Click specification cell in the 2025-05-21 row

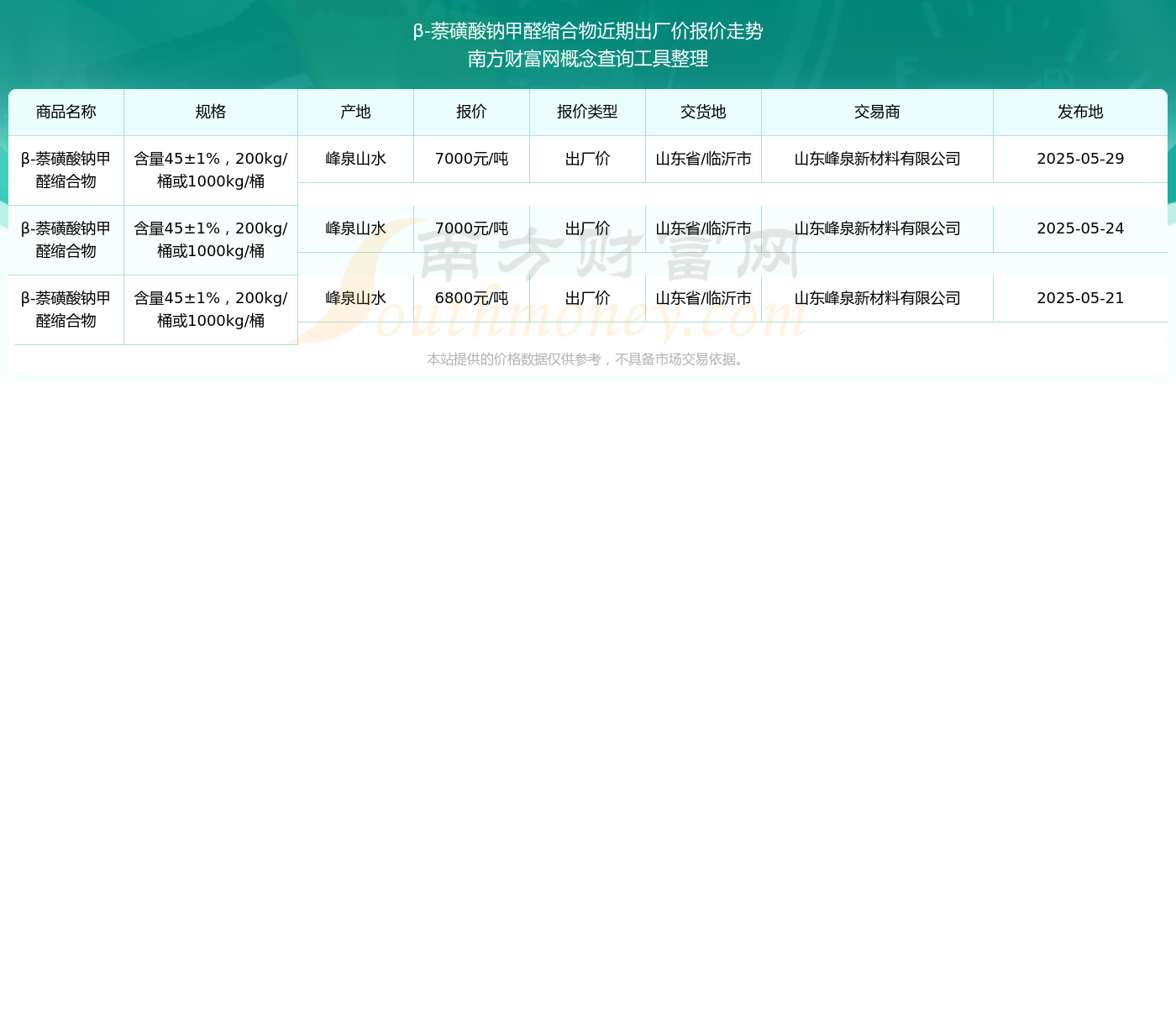pyautogui.click(x=211, y=310)
